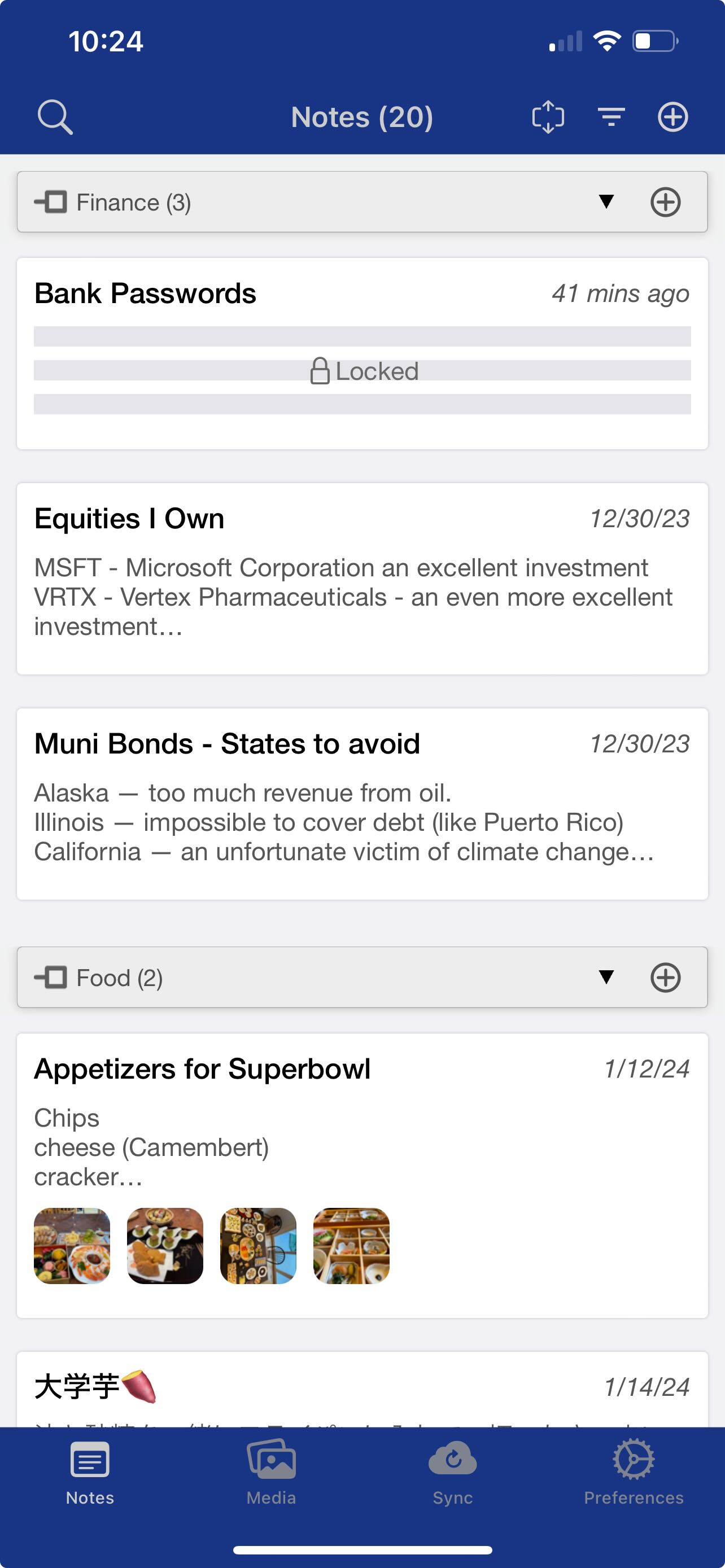Tap the expand/collapse all folders icon
The height and width of the screenshot is (1568, 725).
coord(548,117)
